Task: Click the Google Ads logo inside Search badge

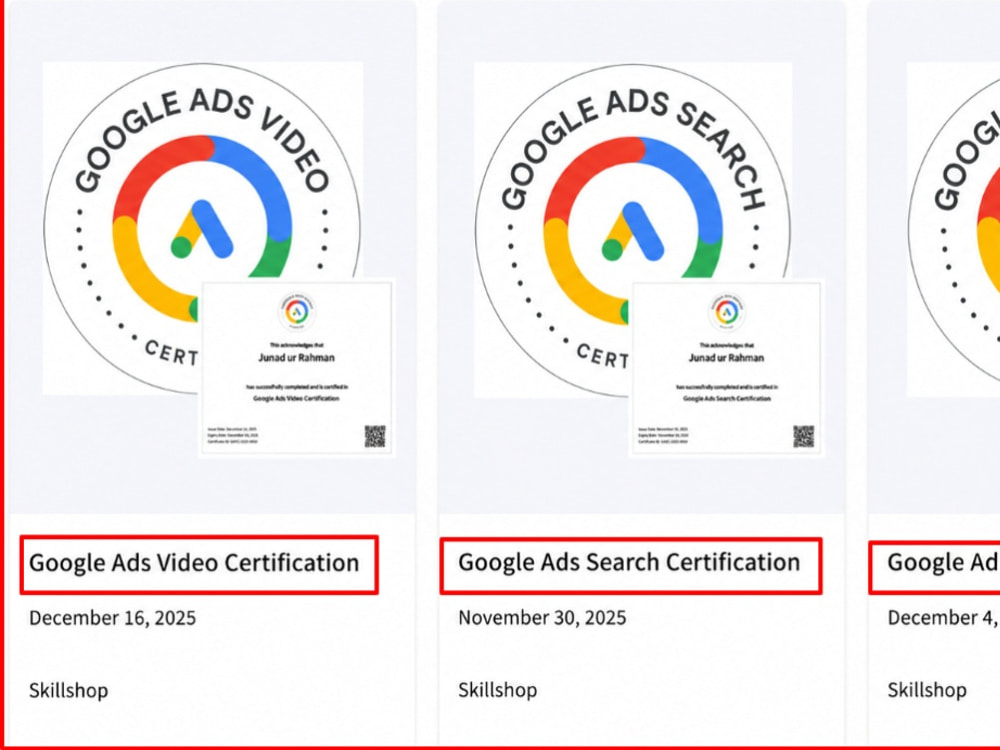Action: (x=633, y=232)
